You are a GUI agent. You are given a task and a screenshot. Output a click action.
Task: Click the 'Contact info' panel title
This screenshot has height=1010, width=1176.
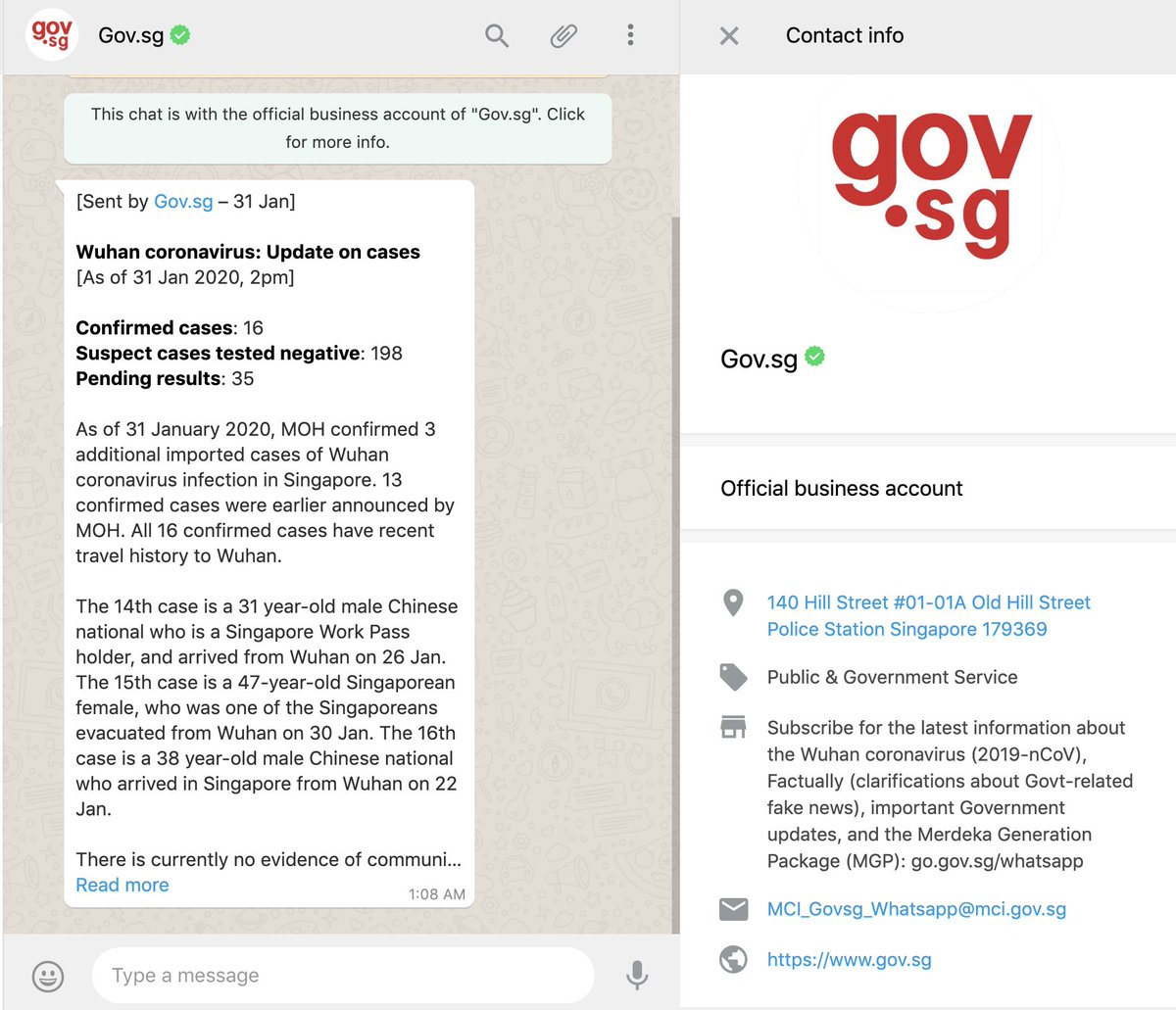(845, 35)
